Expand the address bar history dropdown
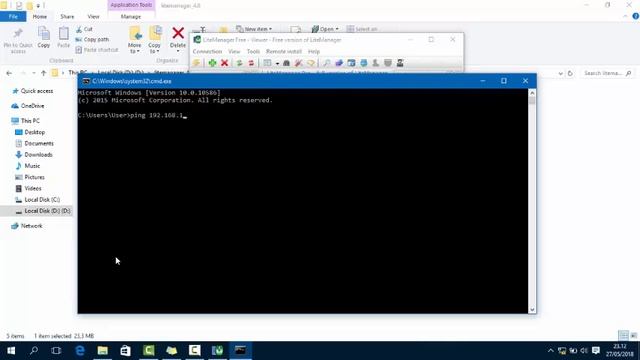 tap(560, 73)
